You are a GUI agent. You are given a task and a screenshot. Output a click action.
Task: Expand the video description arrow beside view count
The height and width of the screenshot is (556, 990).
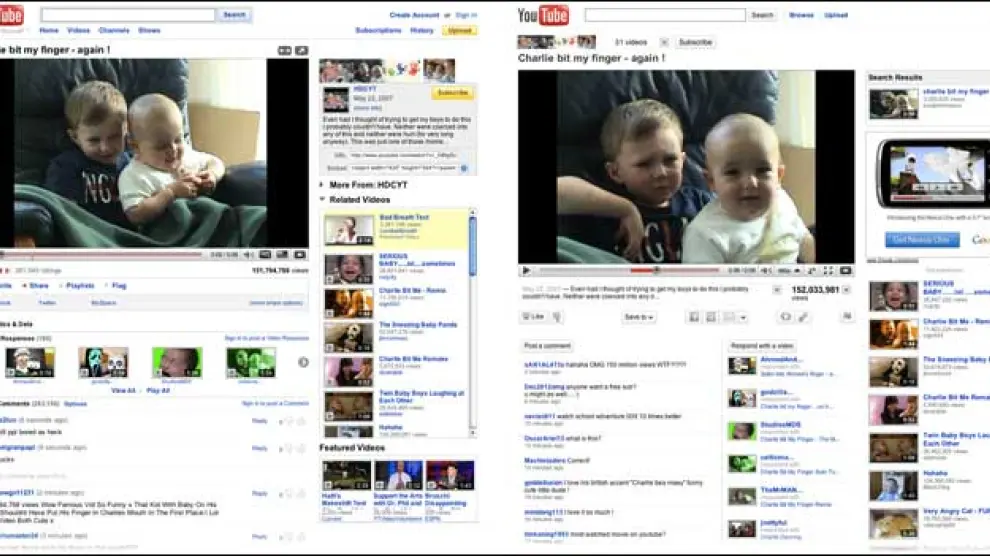pyautogui.click(x=848, y=290)
